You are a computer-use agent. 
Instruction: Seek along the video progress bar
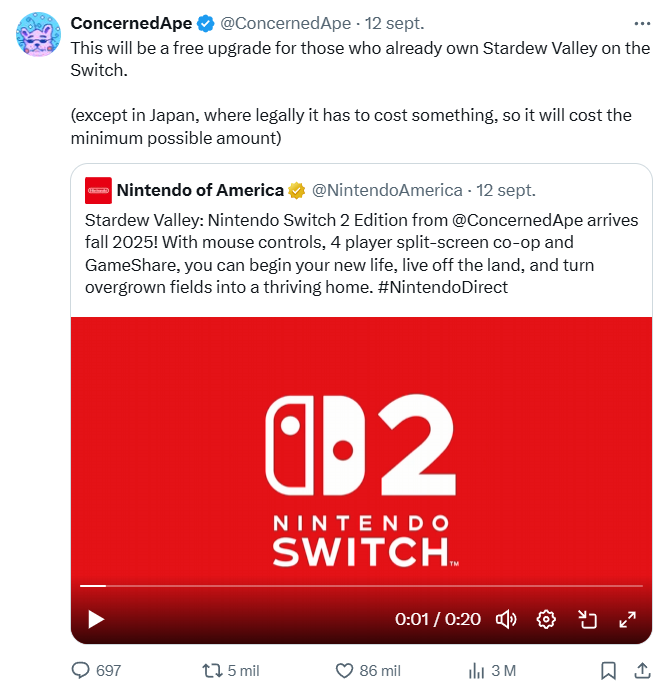pyautogui.click(x=360, y=586)
